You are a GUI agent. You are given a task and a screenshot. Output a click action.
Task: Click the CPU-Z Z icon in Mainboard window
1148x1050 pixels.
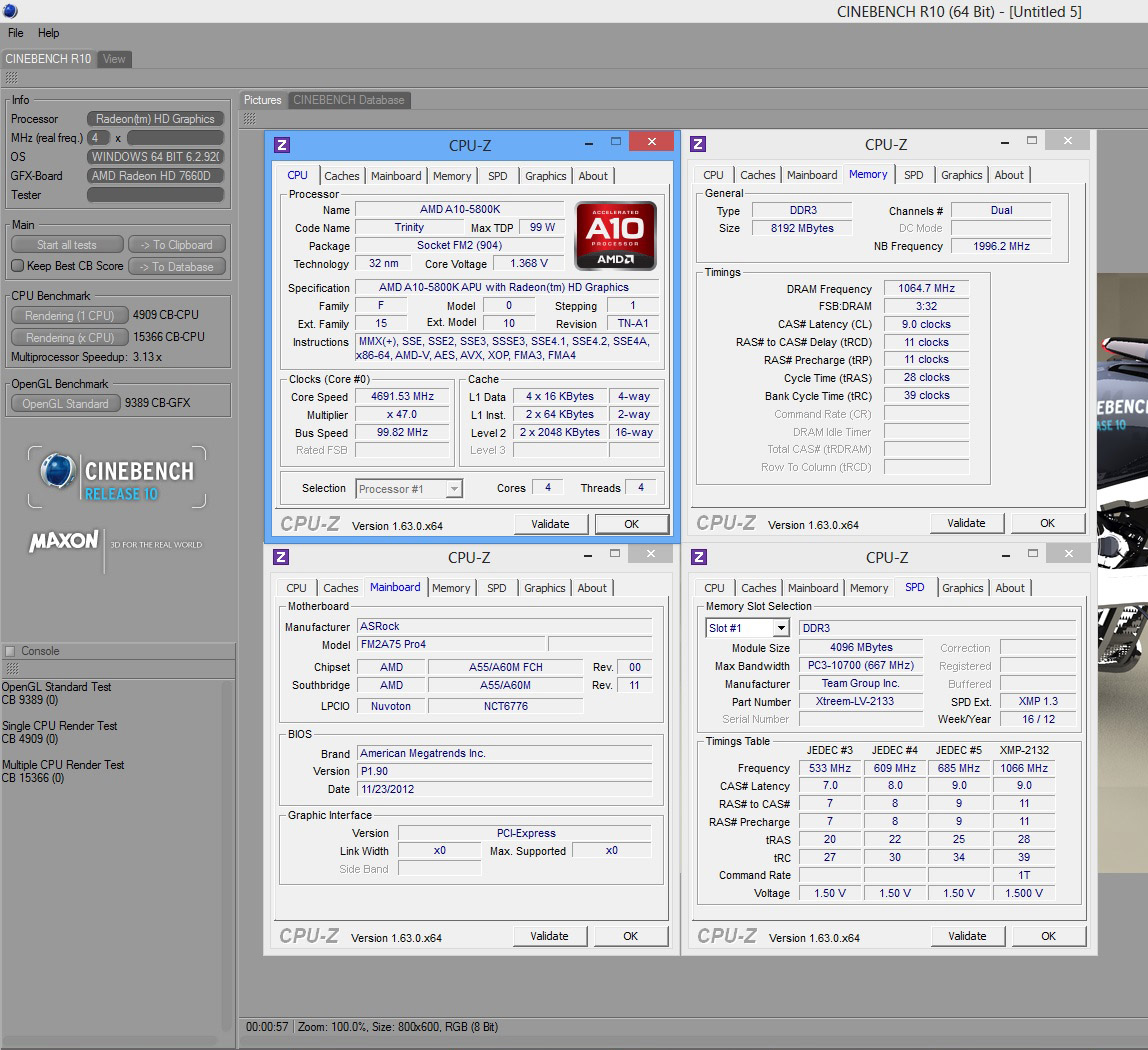click(x=280, y=556)
